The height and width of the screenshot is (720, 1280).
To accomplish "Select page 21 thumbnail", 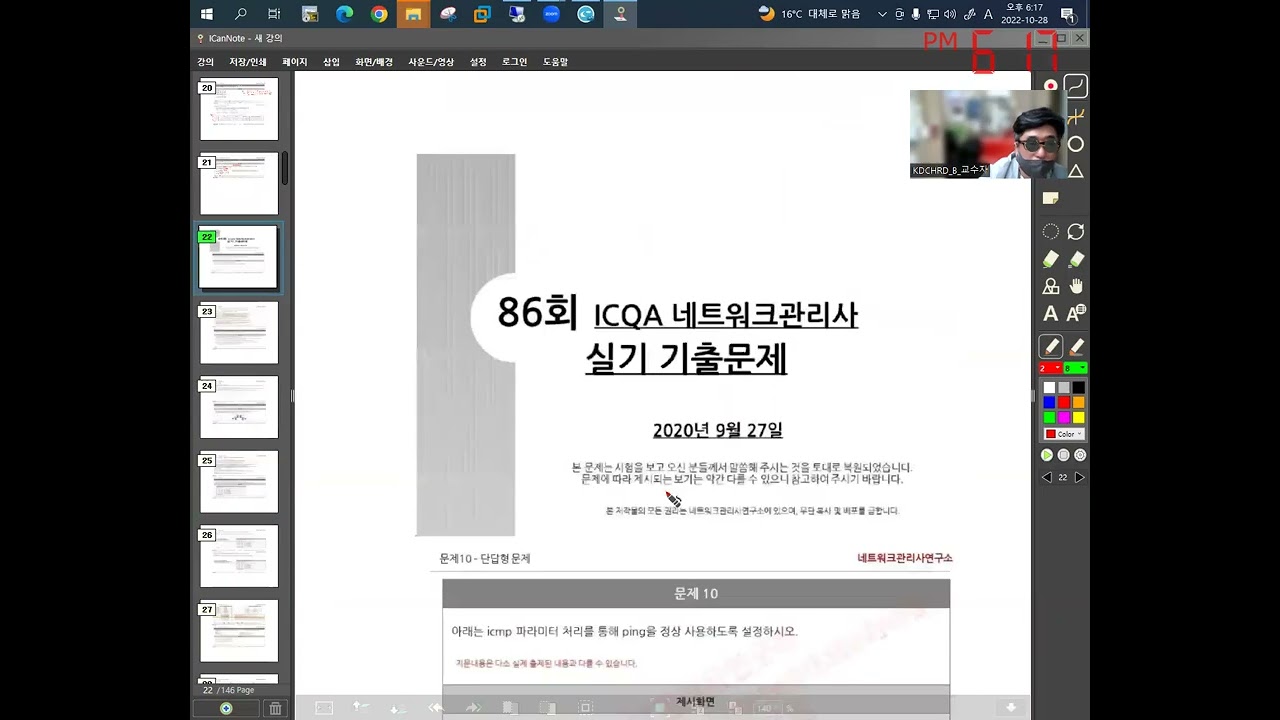I will pyautogui.click(x=239, y=184).
